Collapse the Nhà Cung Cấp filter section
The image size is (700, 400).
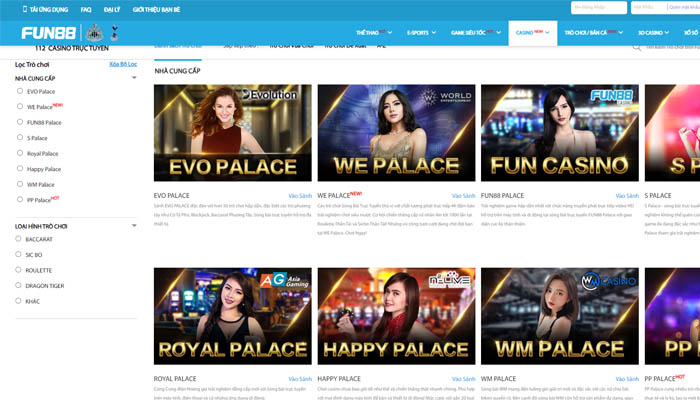click(x=134, y=78)
